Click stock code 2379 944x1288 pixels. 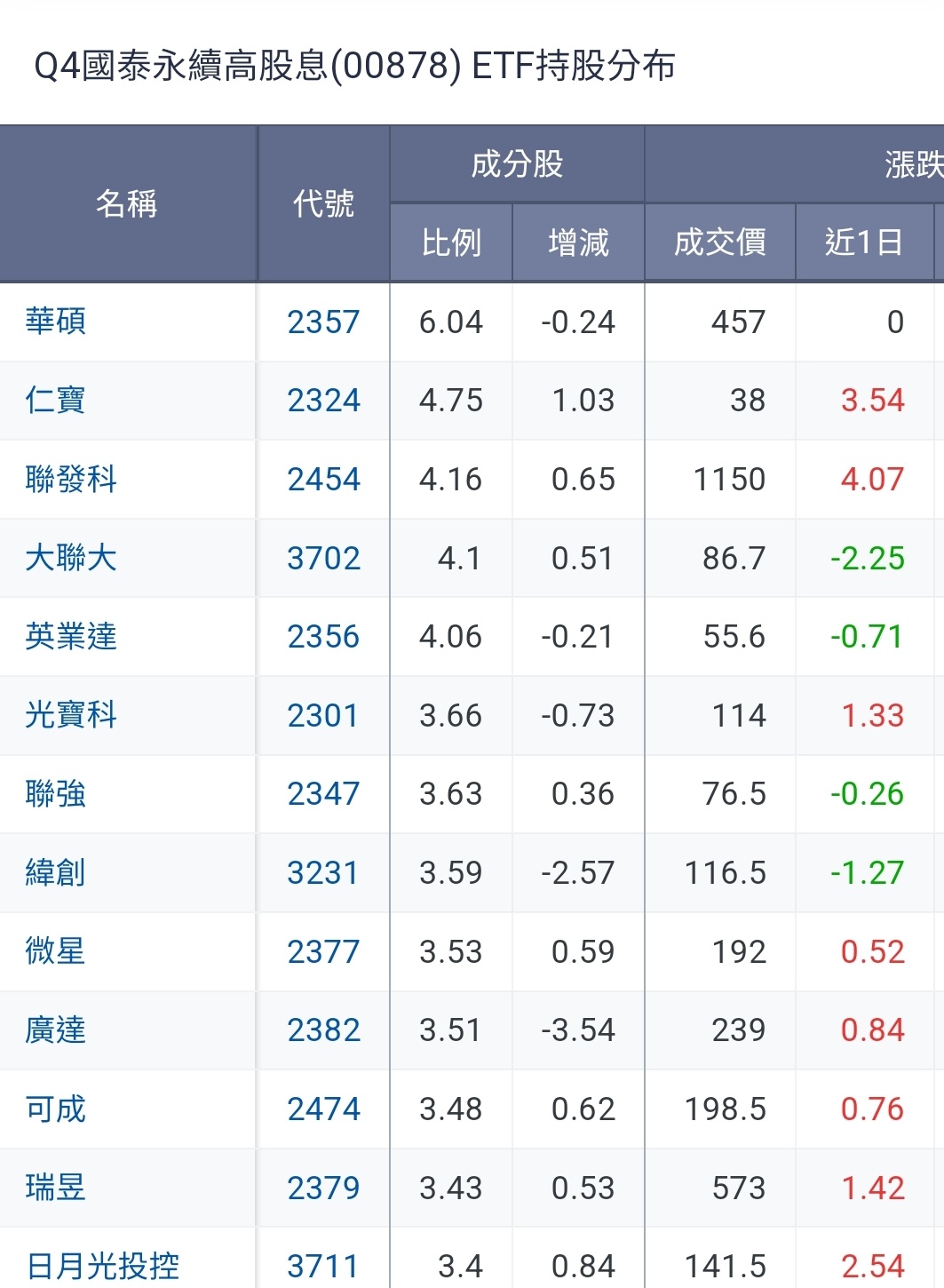tap(323, 1188)
